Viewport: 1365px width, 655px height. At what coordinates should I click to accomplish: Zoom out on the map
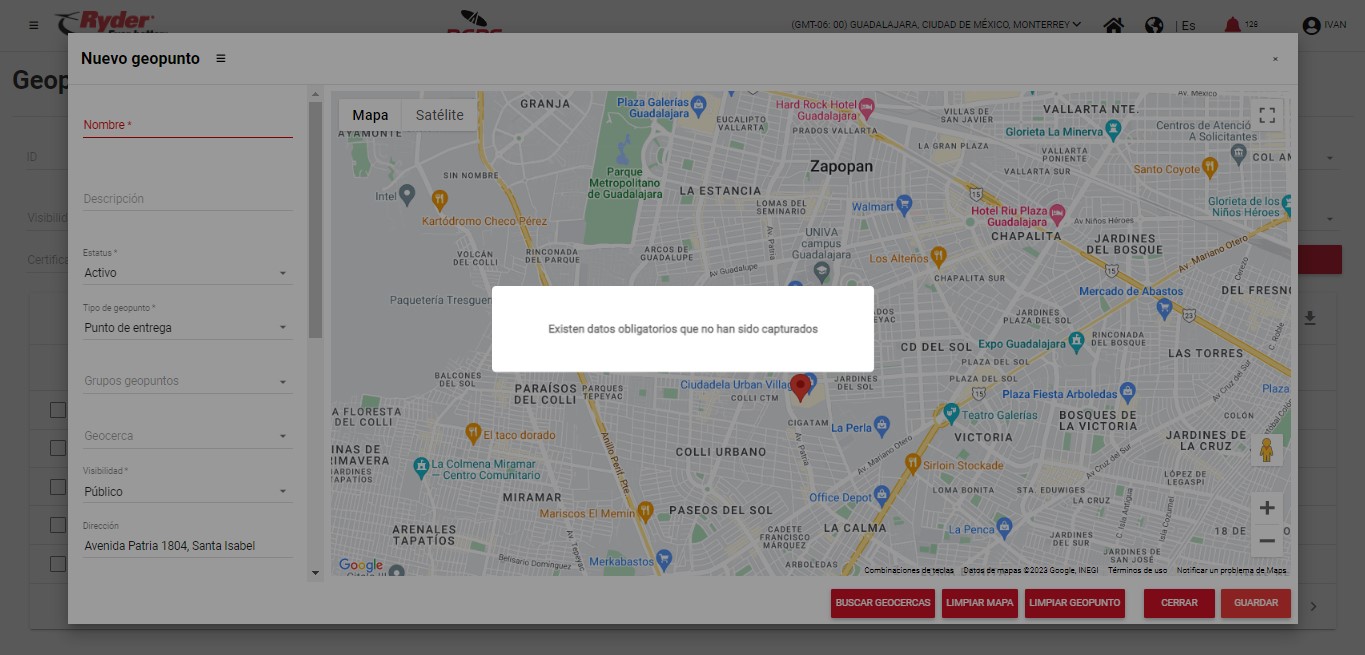1267,541
